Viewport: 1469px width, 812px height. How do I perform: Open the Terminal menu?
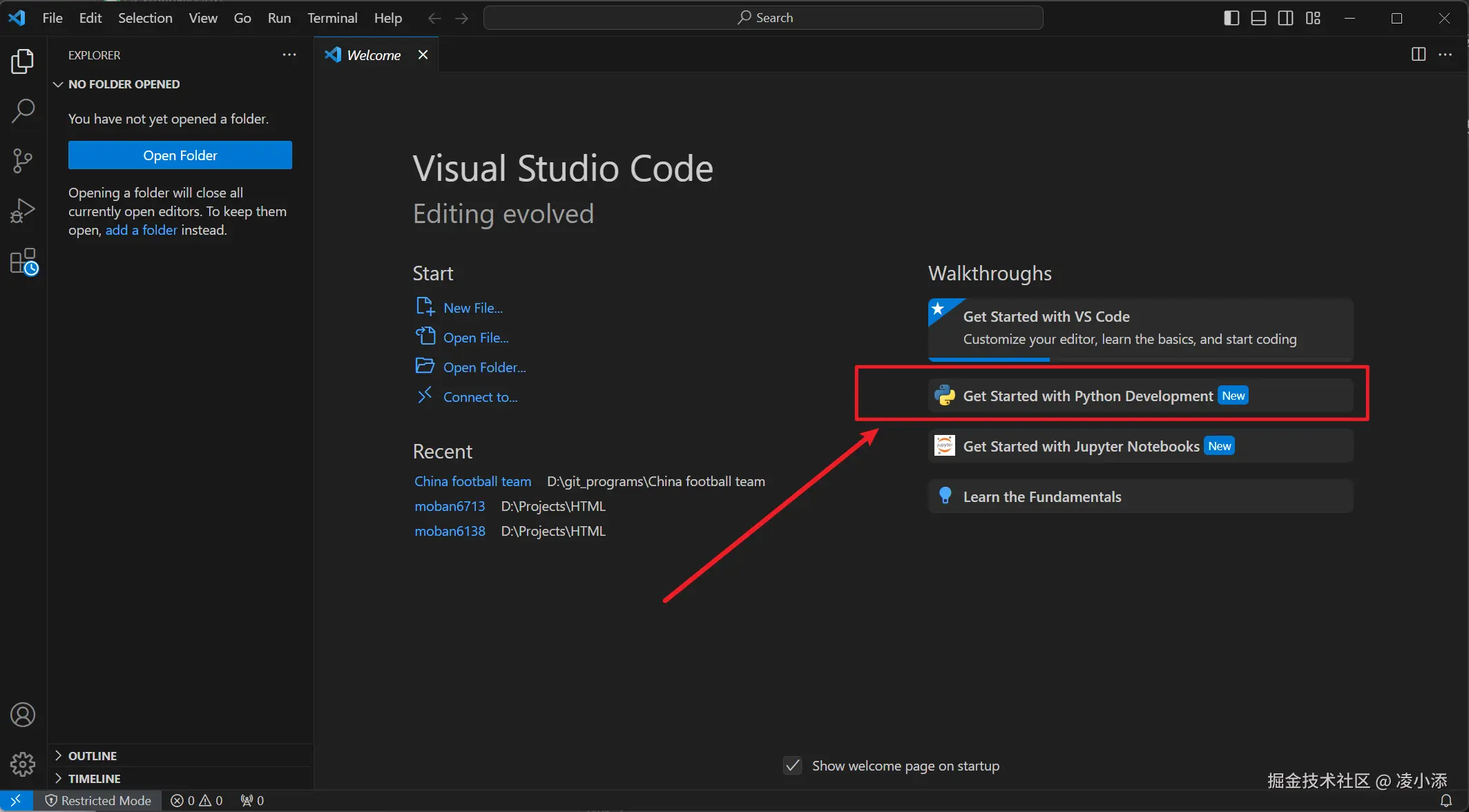[x=332, y=18]
